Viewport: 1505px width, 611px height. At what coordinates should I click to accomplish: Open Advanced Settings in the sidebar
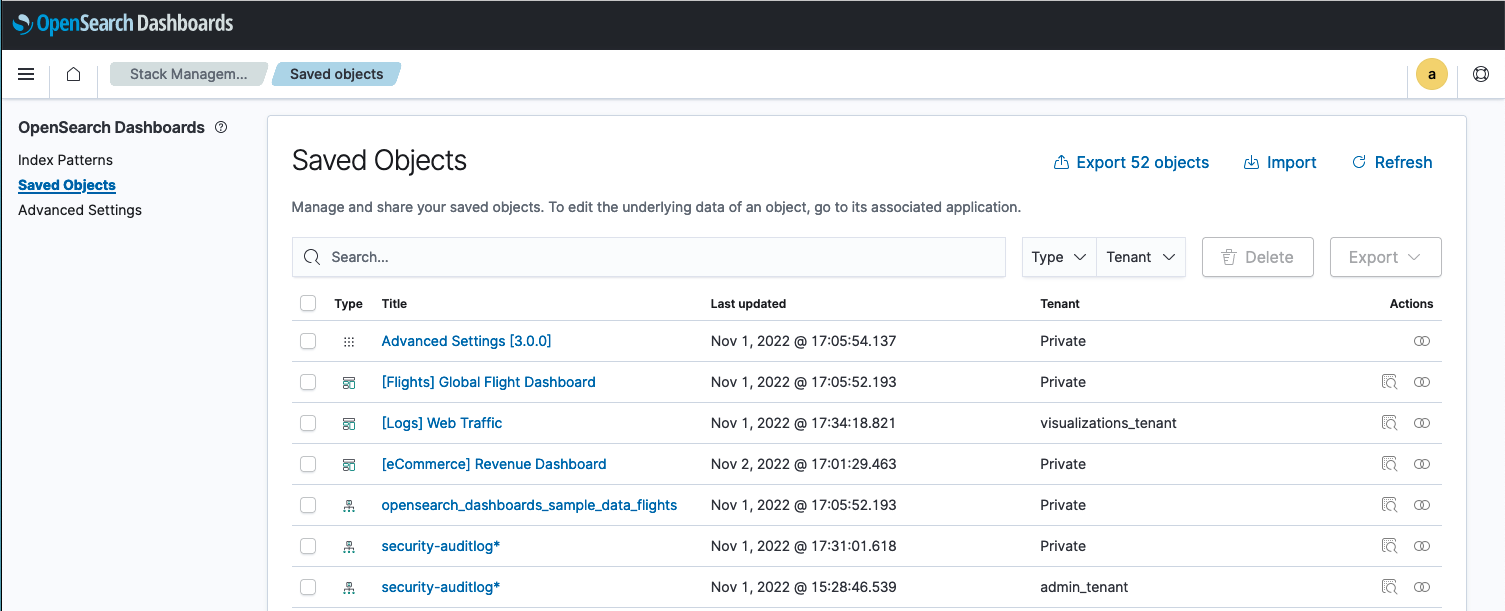80,210
